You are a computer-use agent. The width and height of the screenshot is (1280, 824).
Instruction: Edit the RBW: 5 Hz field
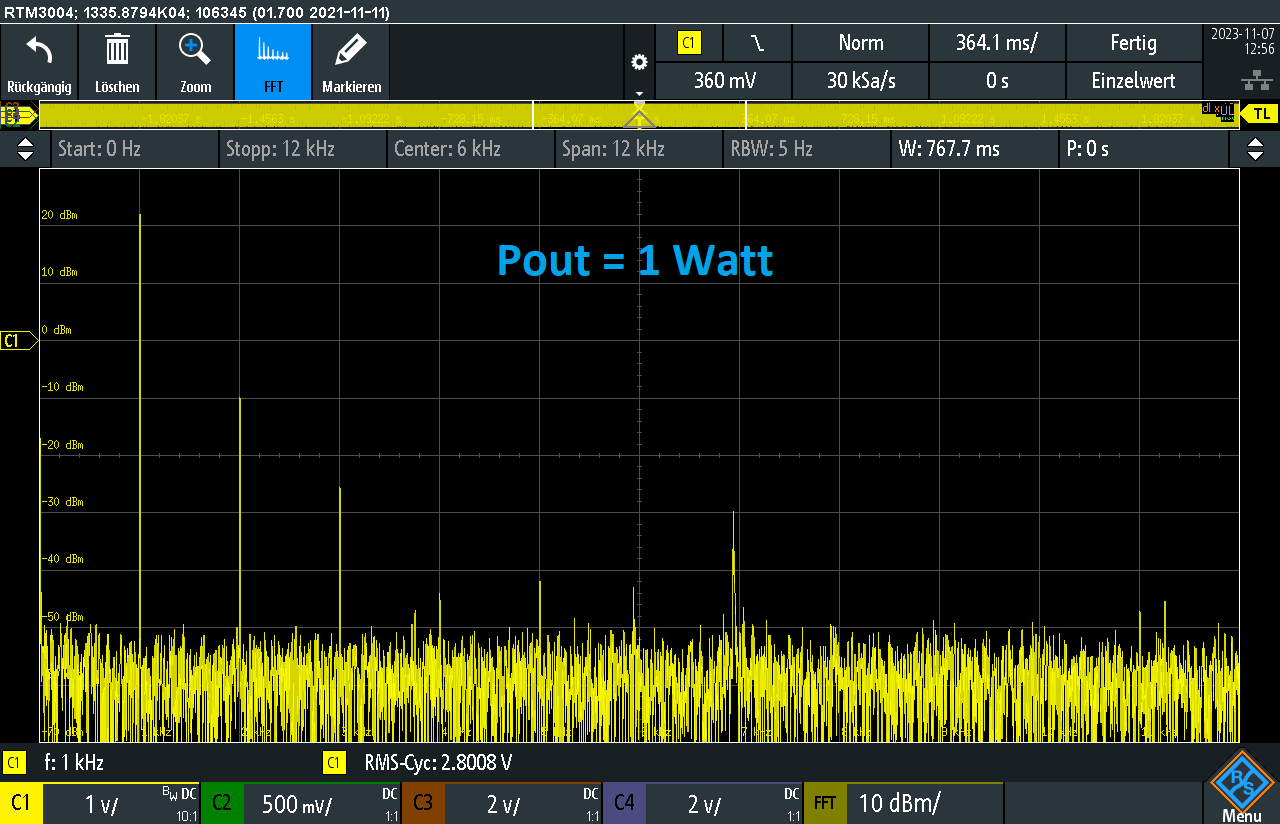pyautogui.click(x=806, y=149)
